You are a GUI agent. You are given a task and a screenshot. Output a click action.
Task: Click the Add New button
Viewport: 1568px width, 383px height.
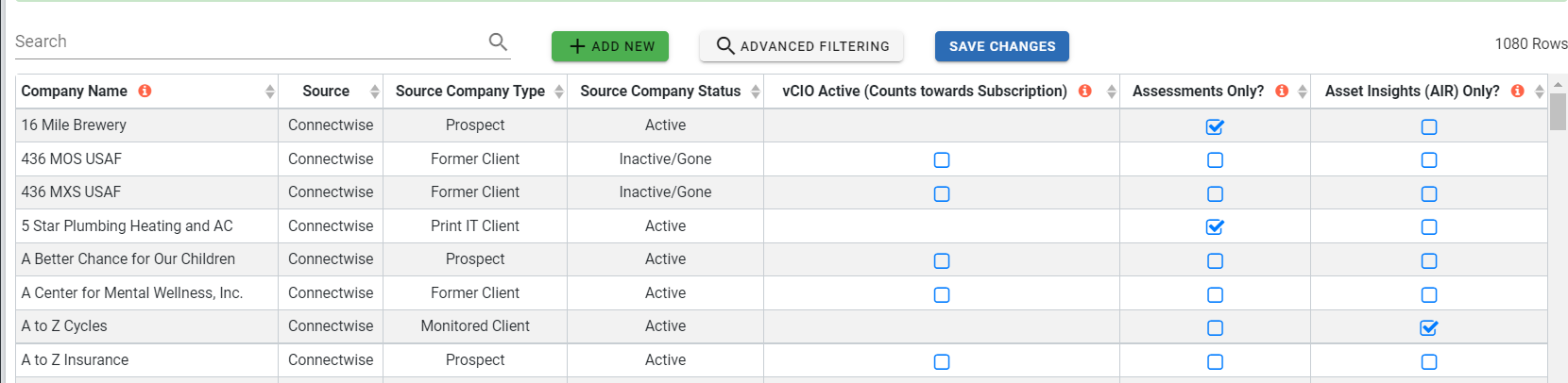point(610,46)
